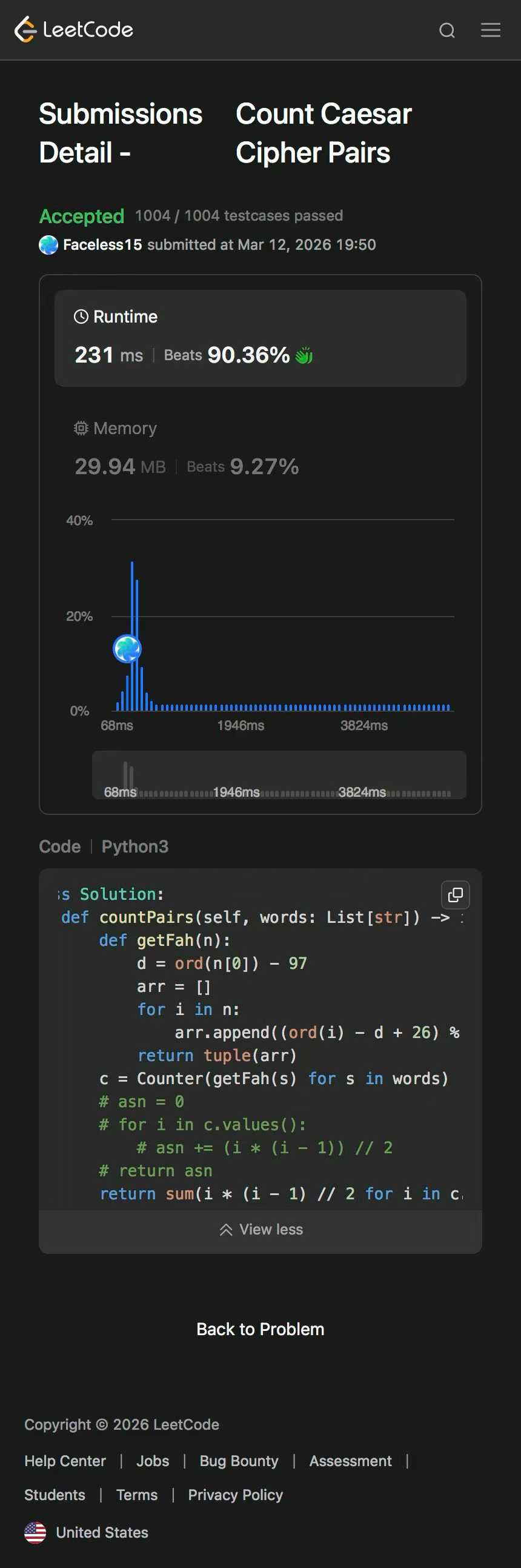
Task: Click the def getFah(n) code line
Action: 165,940
